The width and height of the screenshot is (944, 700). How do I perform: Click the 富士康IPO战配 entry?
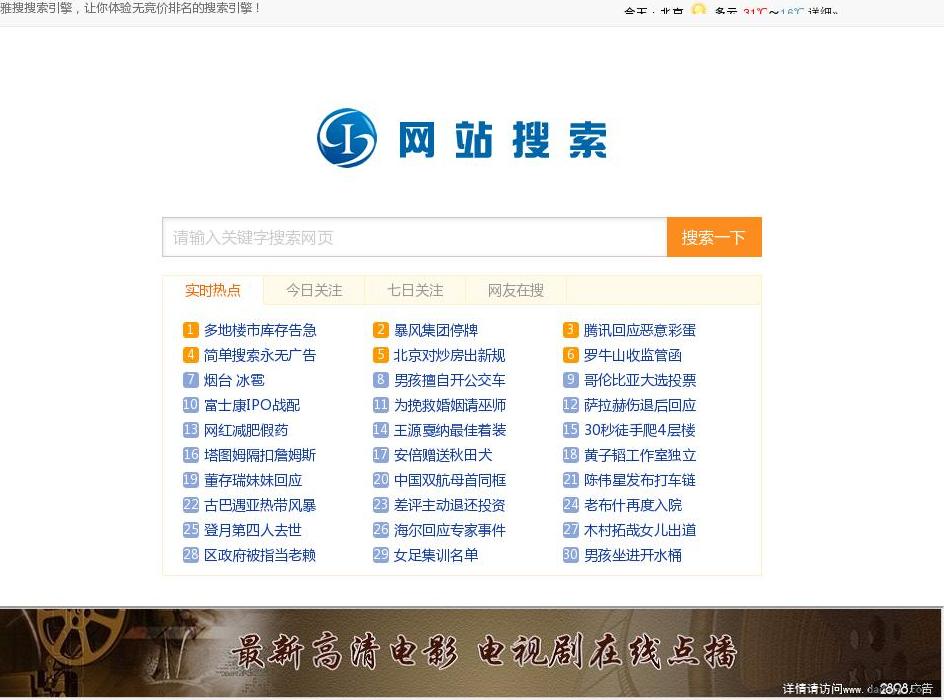[252, 405]
